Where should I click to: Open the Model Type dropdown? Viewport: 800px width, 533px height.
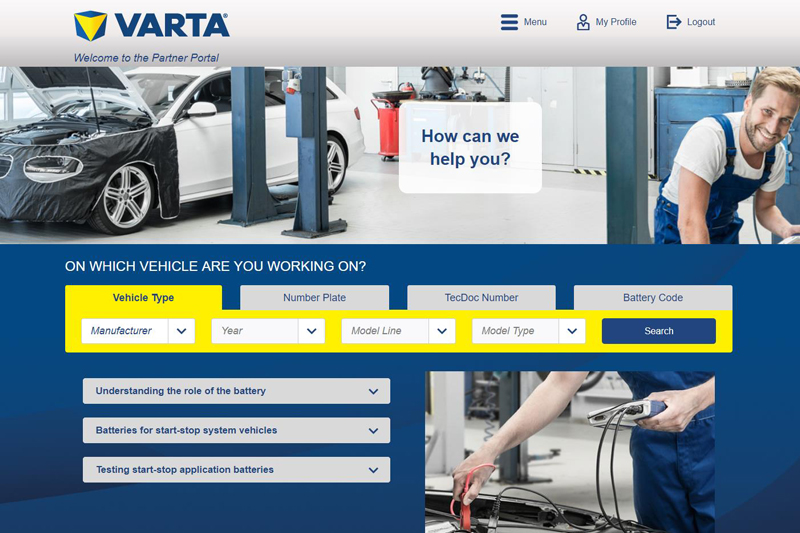click(529, 331)
